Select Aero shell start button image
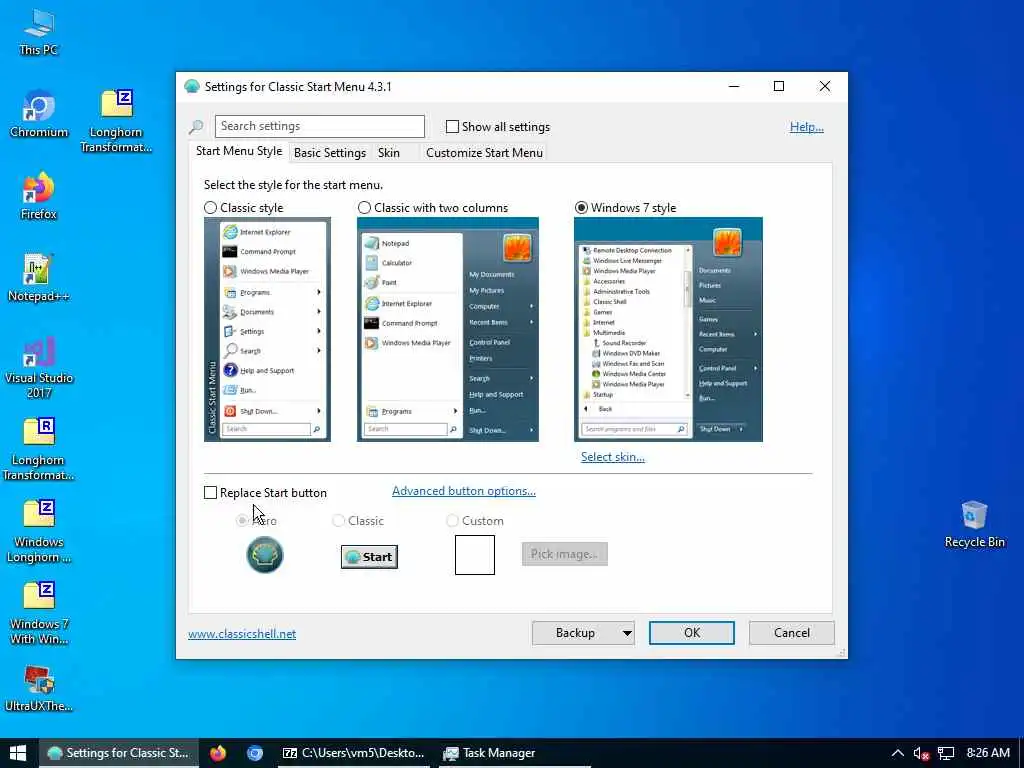 [264, 554]
